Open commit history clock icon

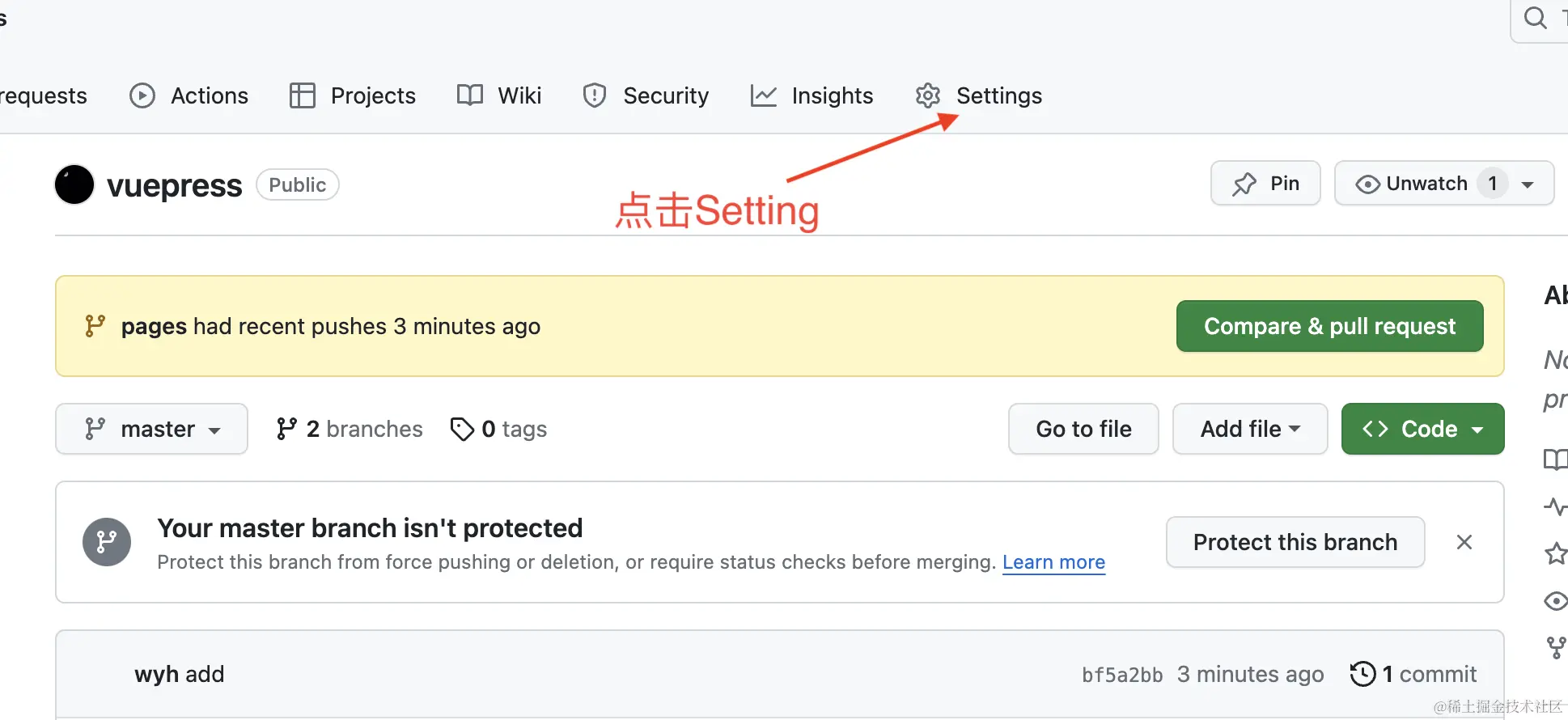(1363, 674)
